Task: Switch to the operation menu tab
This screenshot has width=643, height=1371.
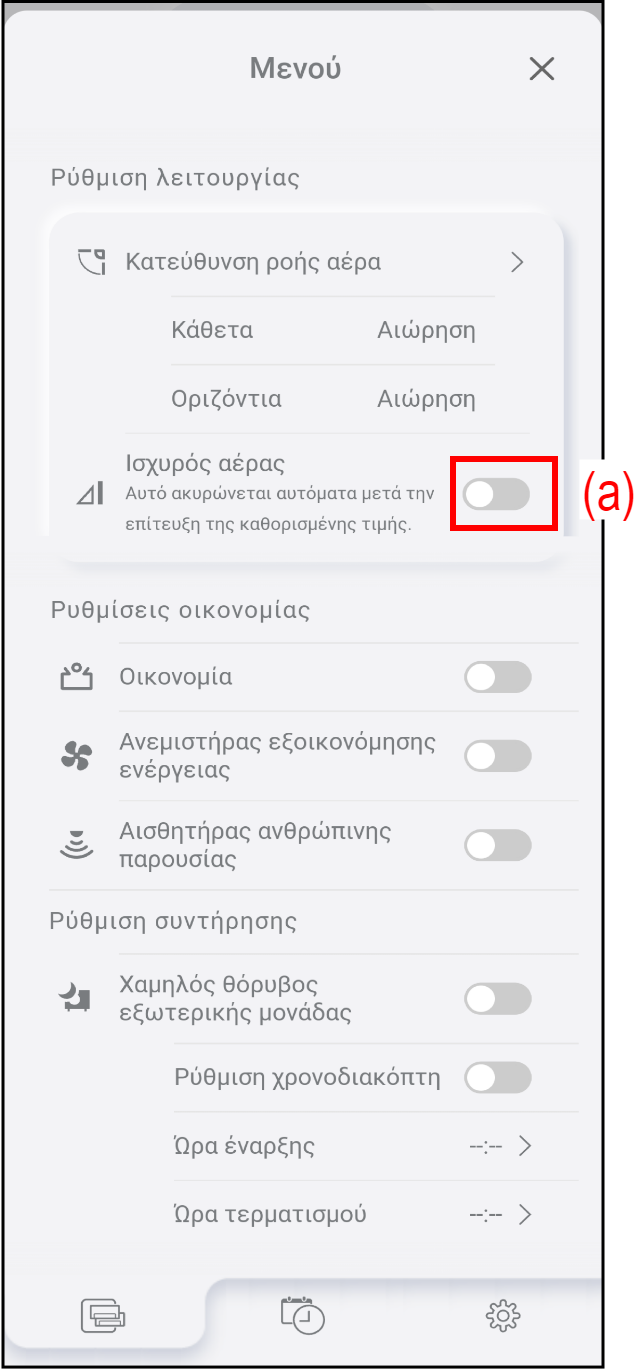Action: tap(104, 1315)
